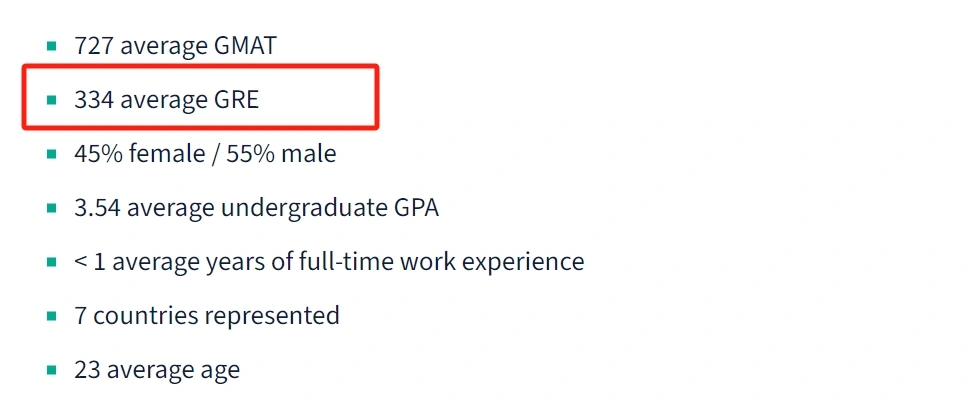Screen dimensions: 978x409
Task: Click the bullet next to countries represented
Action: [x=51, y=316]
